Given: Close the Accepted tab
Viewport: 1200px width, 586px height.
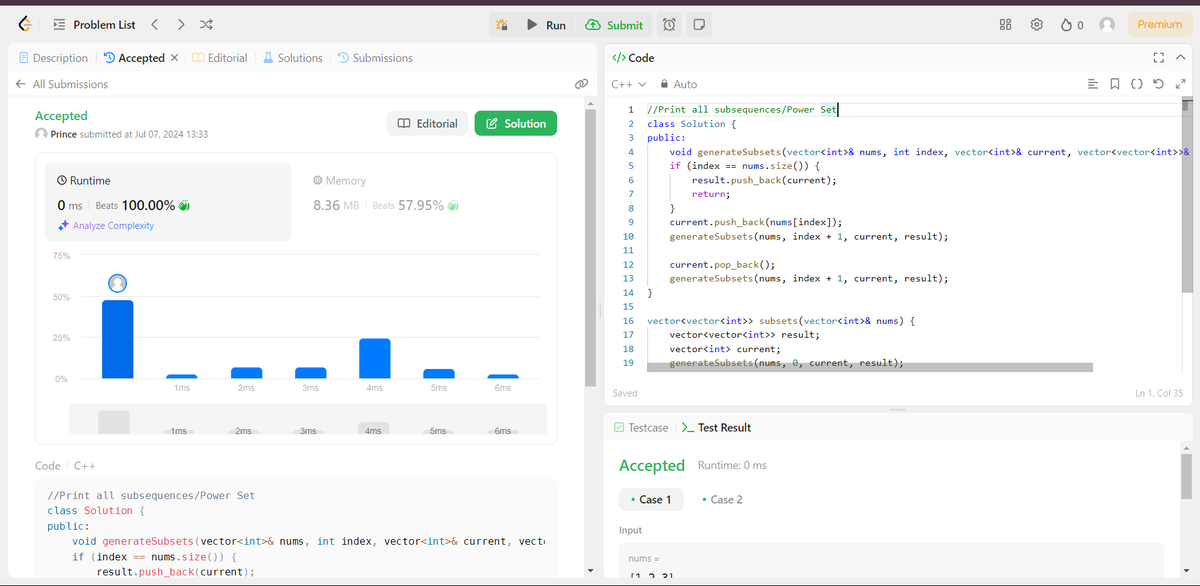Looking at the screenshot, I should [x=175, y=58].
